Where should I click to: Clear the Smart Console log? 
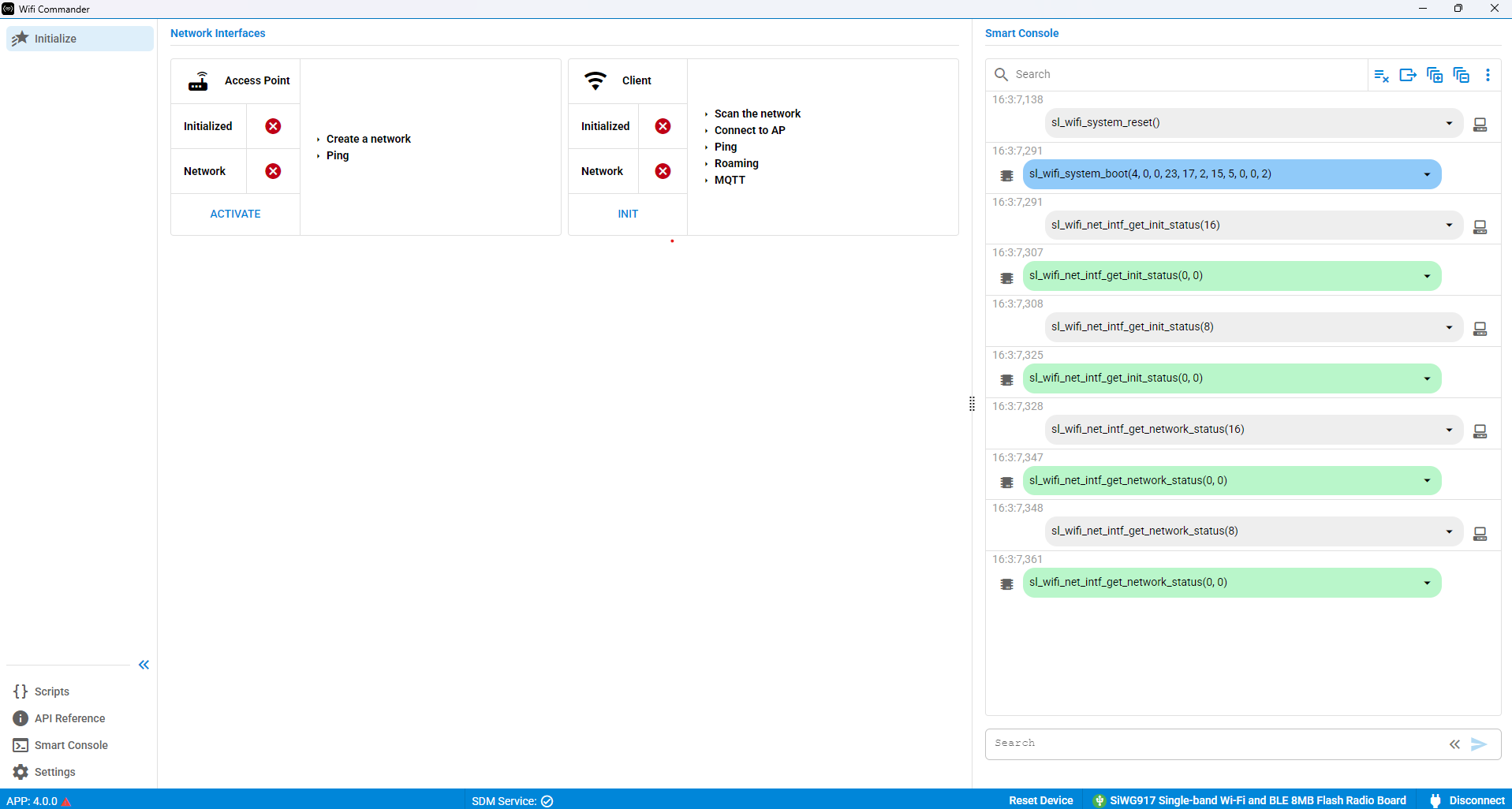(x=1381, y=75)
